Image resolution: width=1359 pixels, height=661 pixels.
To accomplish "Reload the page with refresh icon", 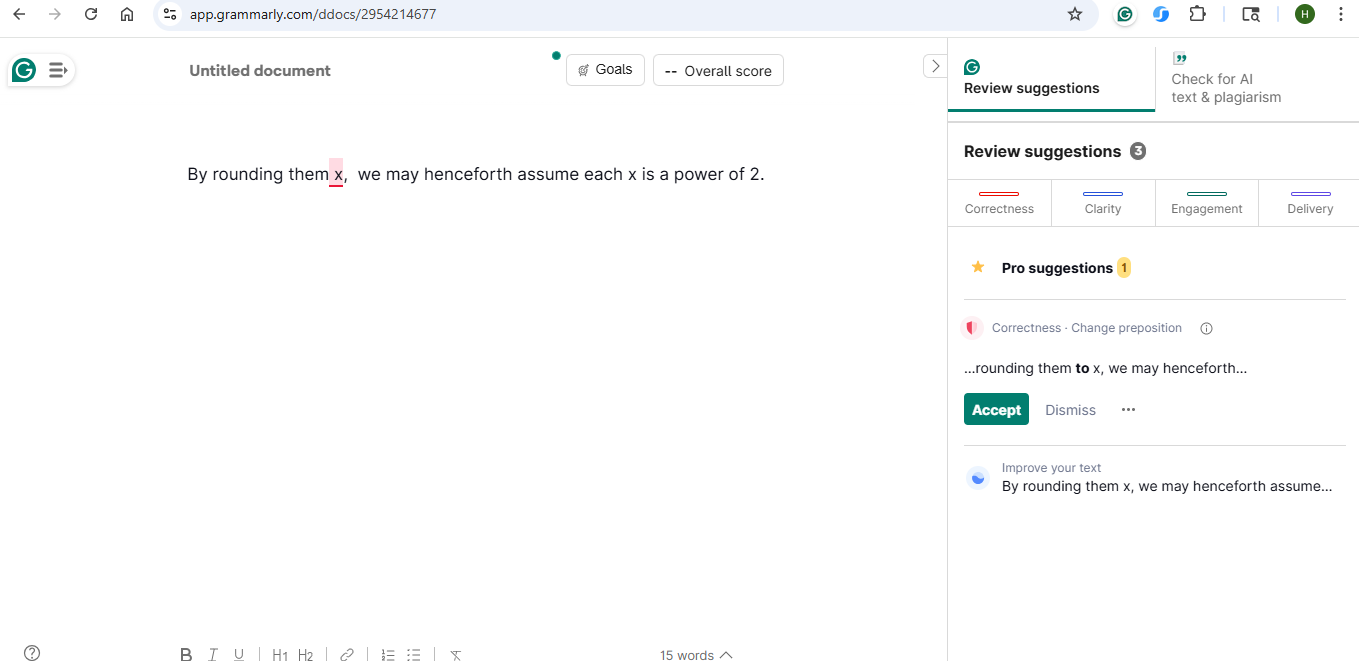I will click(x=91, y=14).
